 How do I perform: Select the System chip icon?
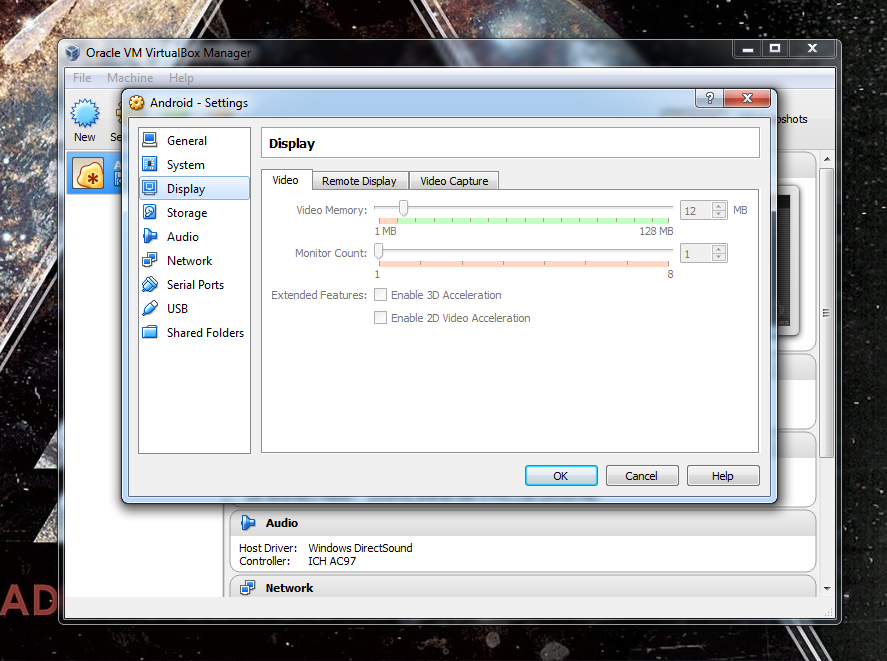pos(150,164)
